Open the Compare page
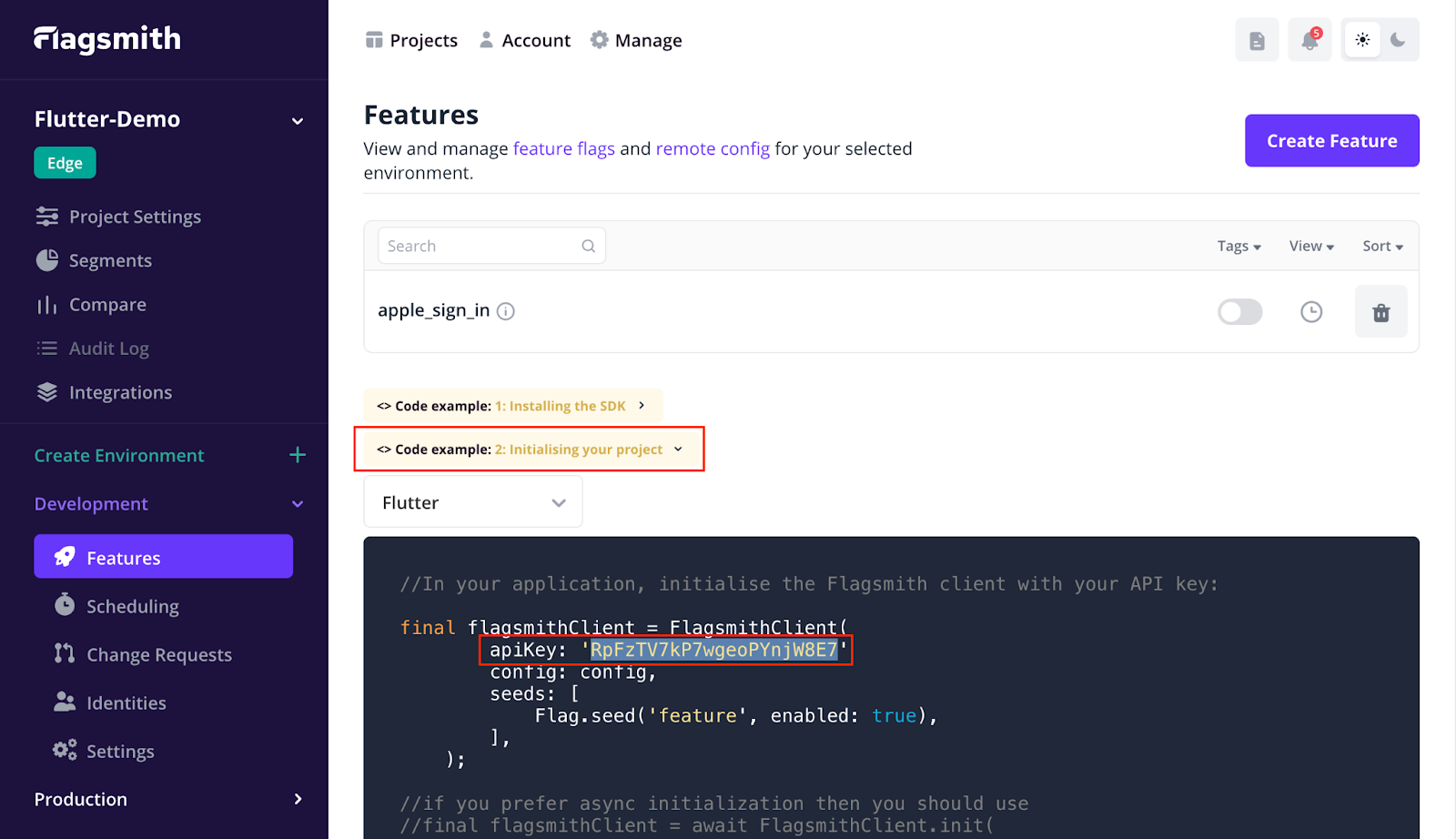The height and width of the screenshot is (839, 1456). tap(91, 305)
